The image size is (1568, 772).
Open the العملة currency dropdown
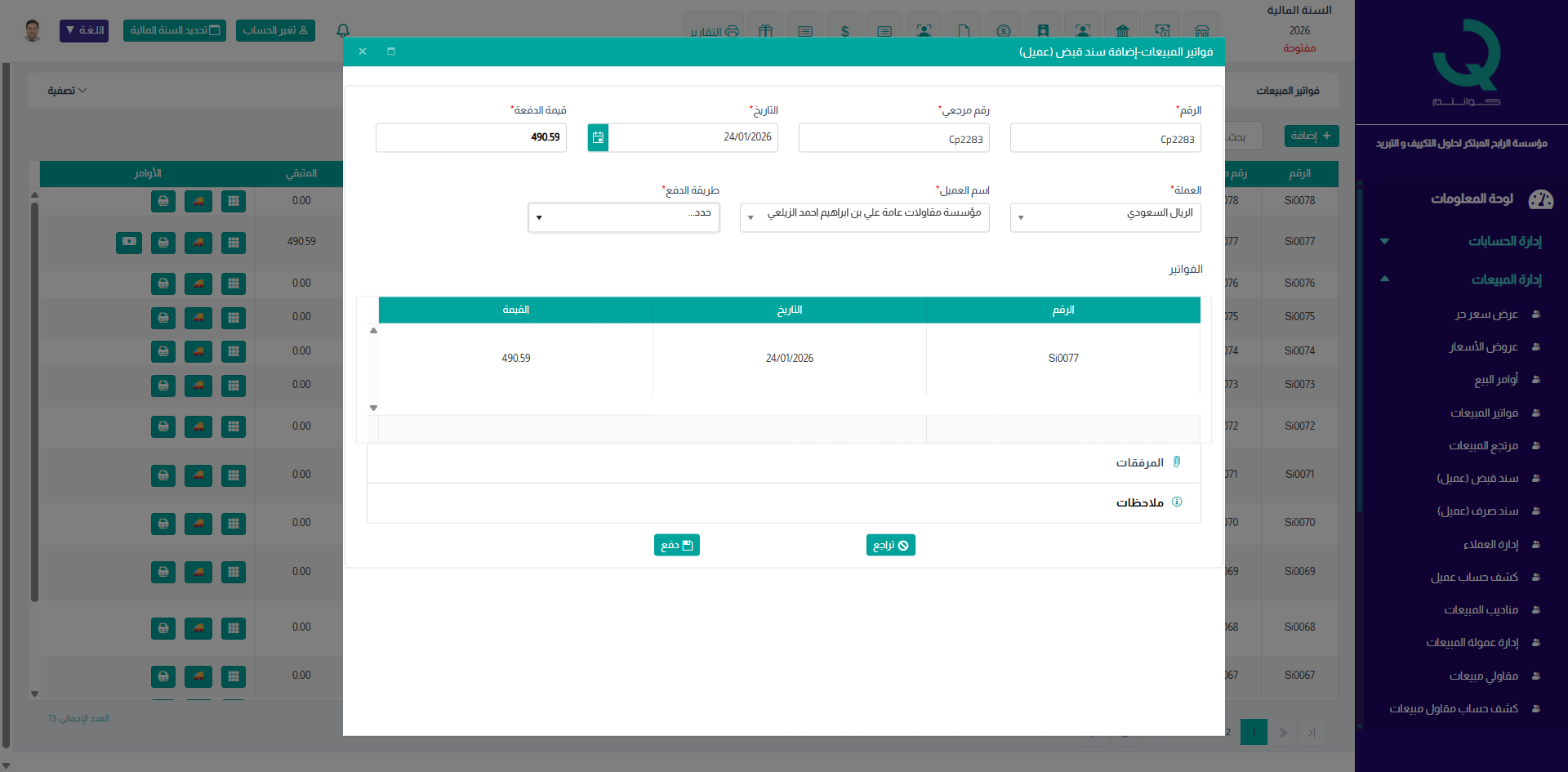coord(1105,217)
